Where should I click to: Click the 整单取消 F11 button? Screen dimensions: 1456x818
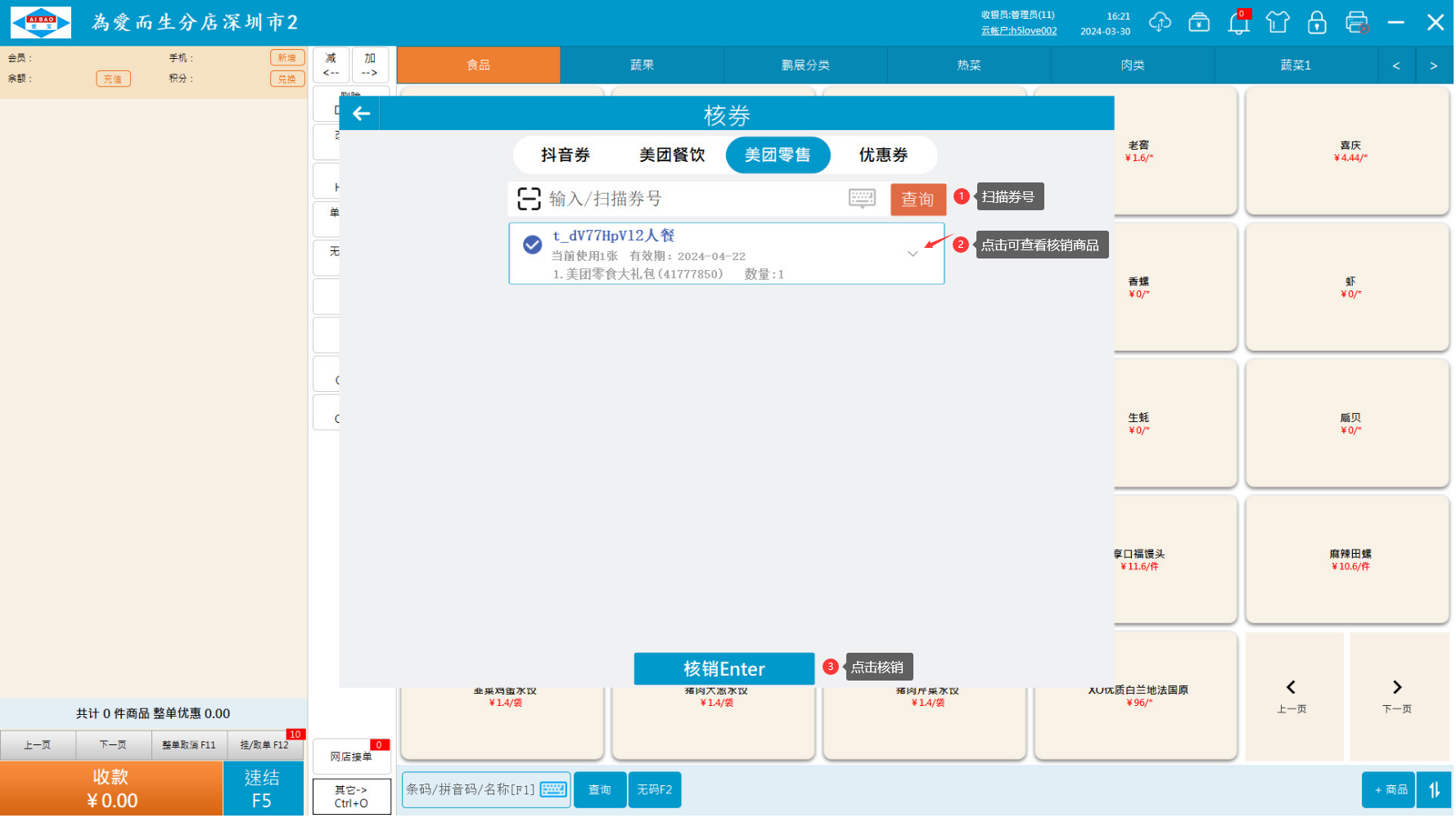tap(189, 745)
